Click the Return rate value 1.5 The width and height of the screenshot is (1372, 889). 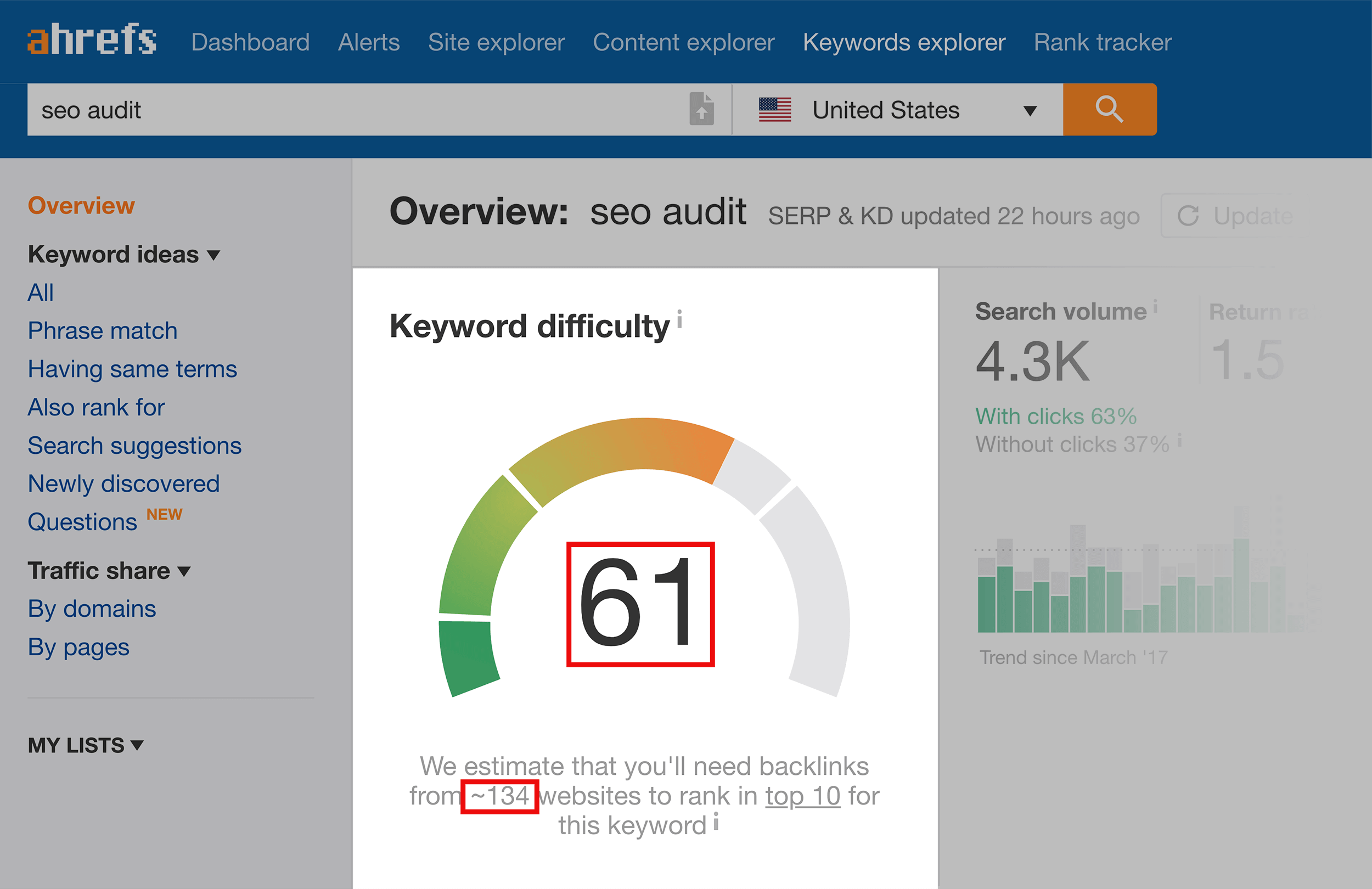tap(1247, 361)
